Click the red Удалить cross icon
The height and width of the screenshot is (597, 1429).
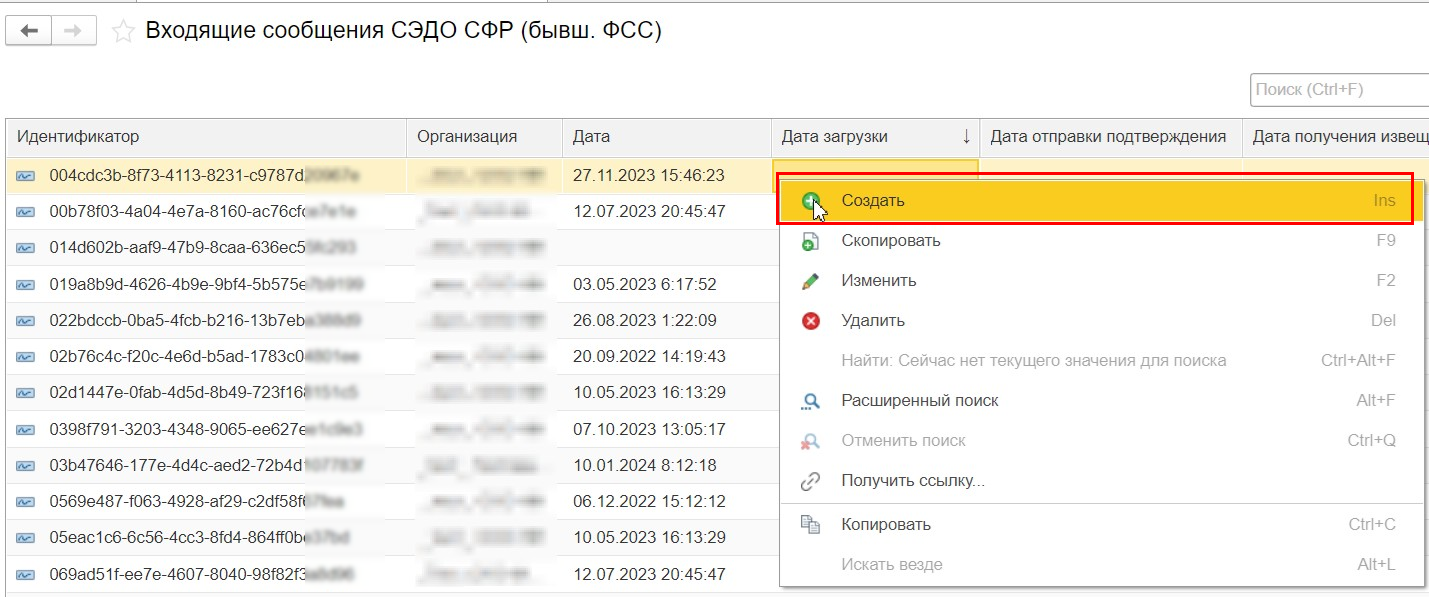click(x=811, y=321)
